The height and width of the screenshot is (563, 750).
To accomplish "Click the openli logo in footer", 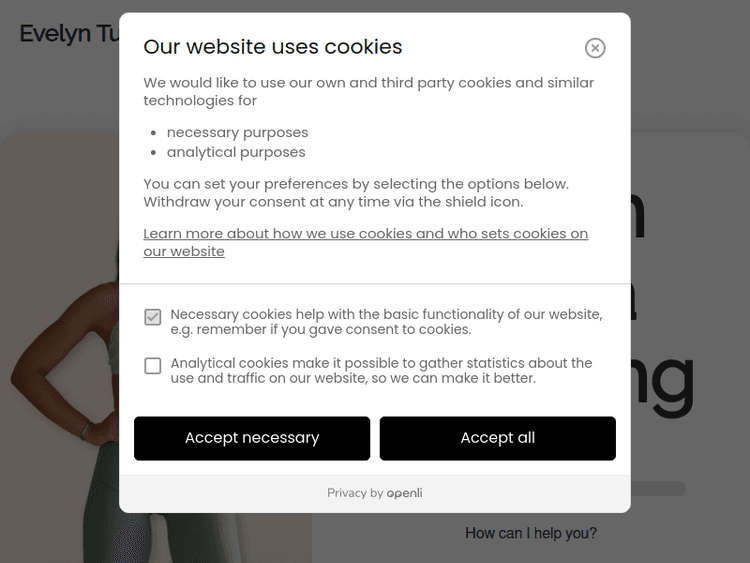I will [405, 493].
